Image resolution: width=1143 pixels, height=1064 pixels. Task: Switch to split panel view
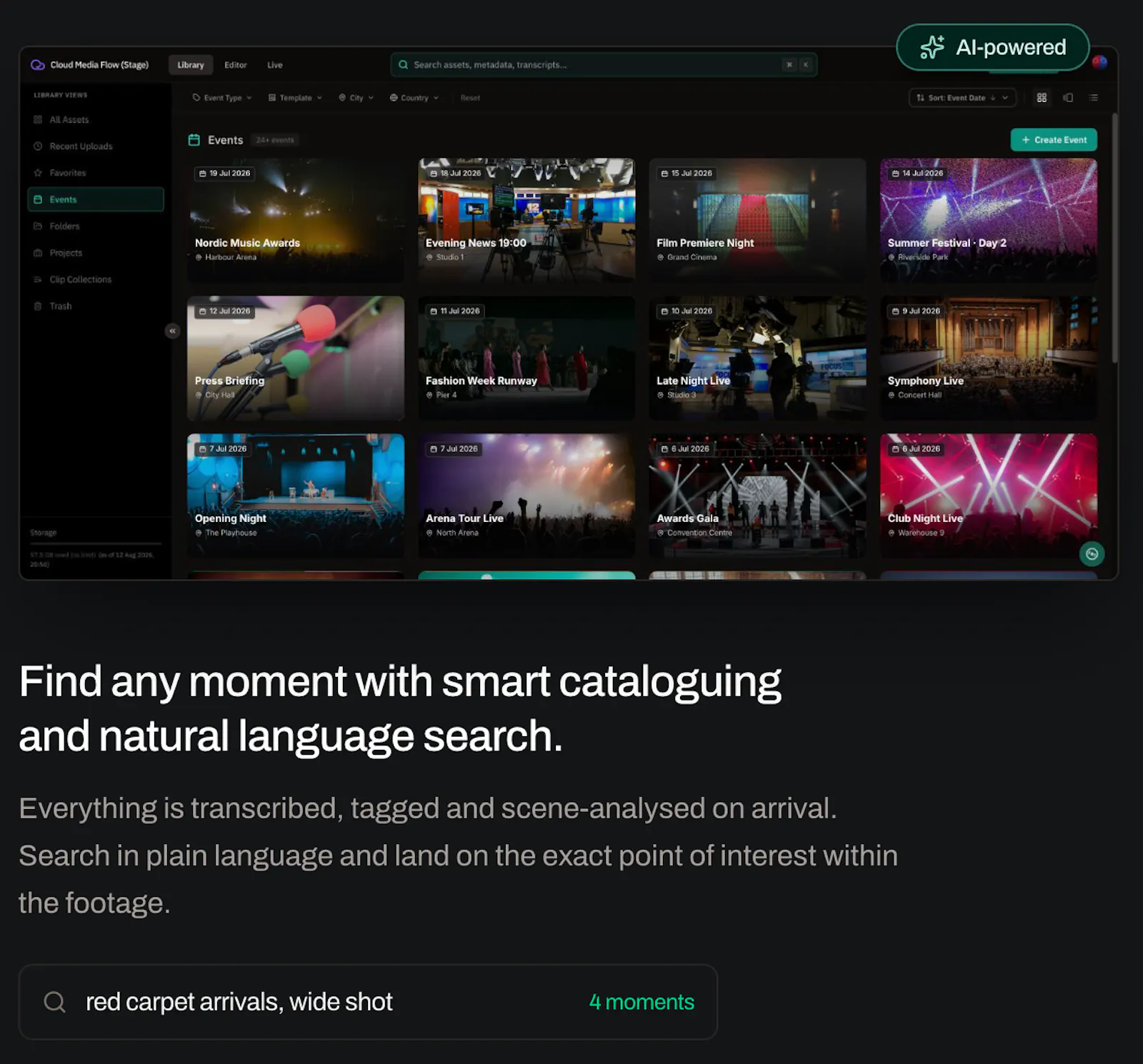pos(1068,98)
